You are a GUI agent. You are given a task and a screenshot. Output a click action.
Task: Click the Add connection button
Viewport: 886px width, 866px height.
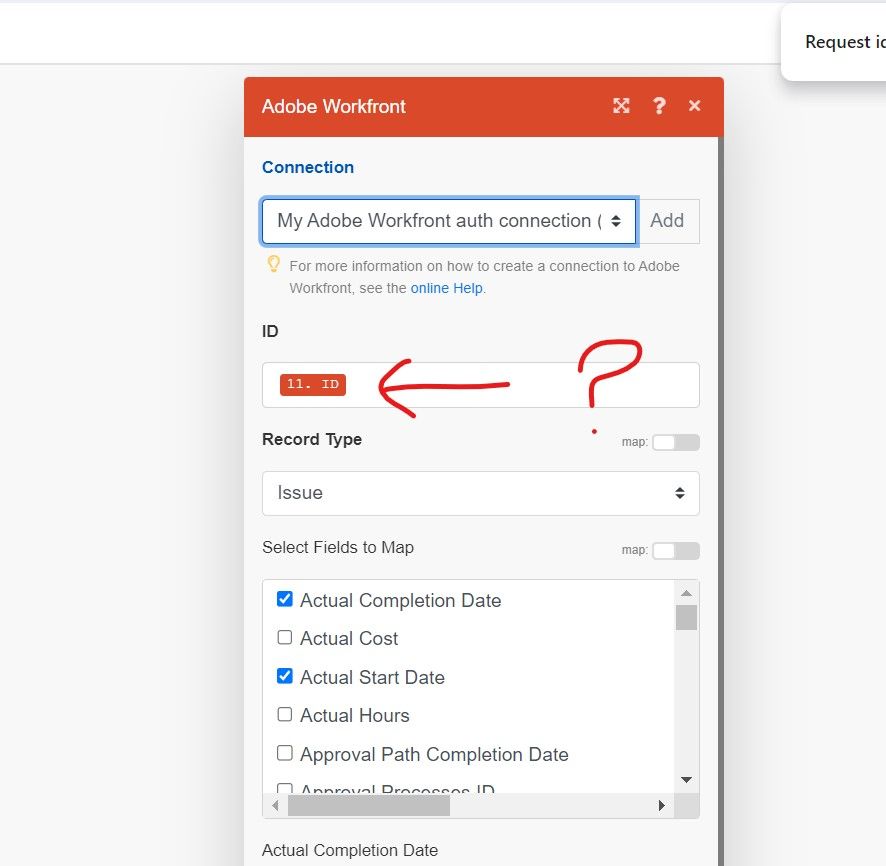[x=667, y=221]
